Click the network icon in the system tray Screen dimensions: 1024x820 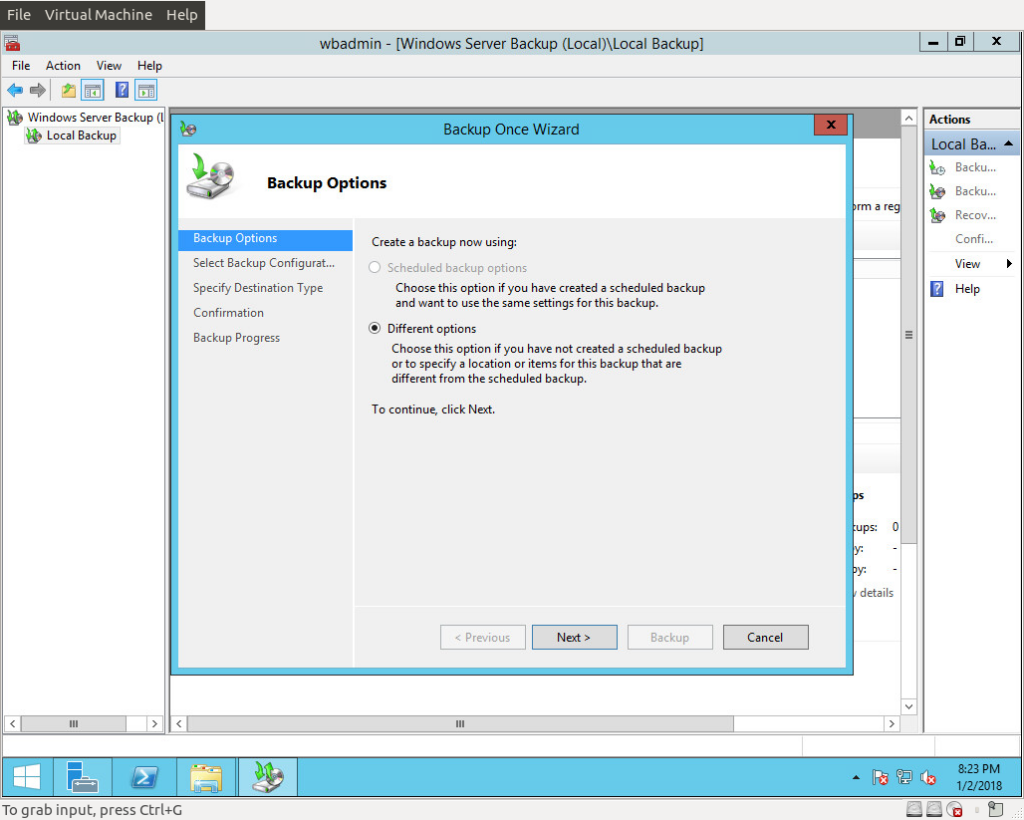(x=904, y=777)
